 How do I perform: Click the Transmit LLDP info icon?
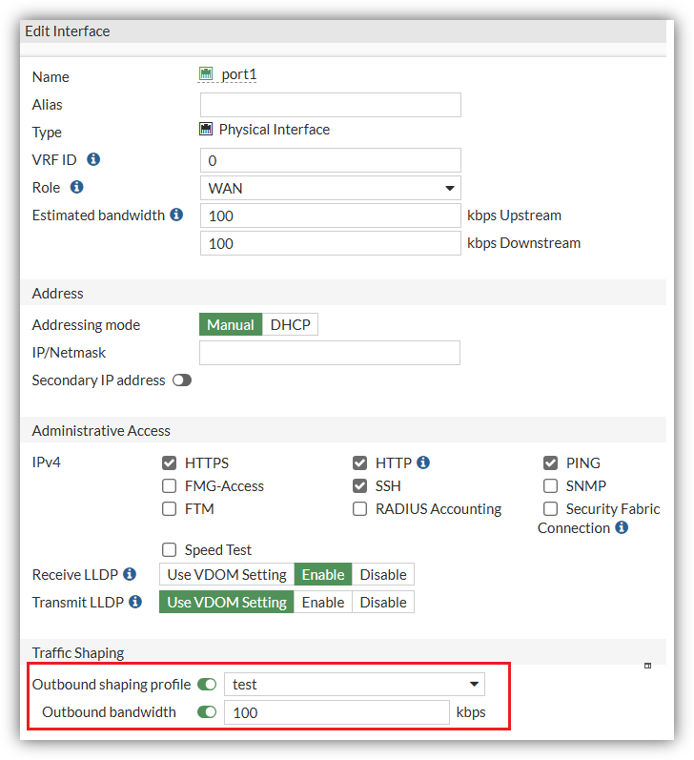pos(136,602)
